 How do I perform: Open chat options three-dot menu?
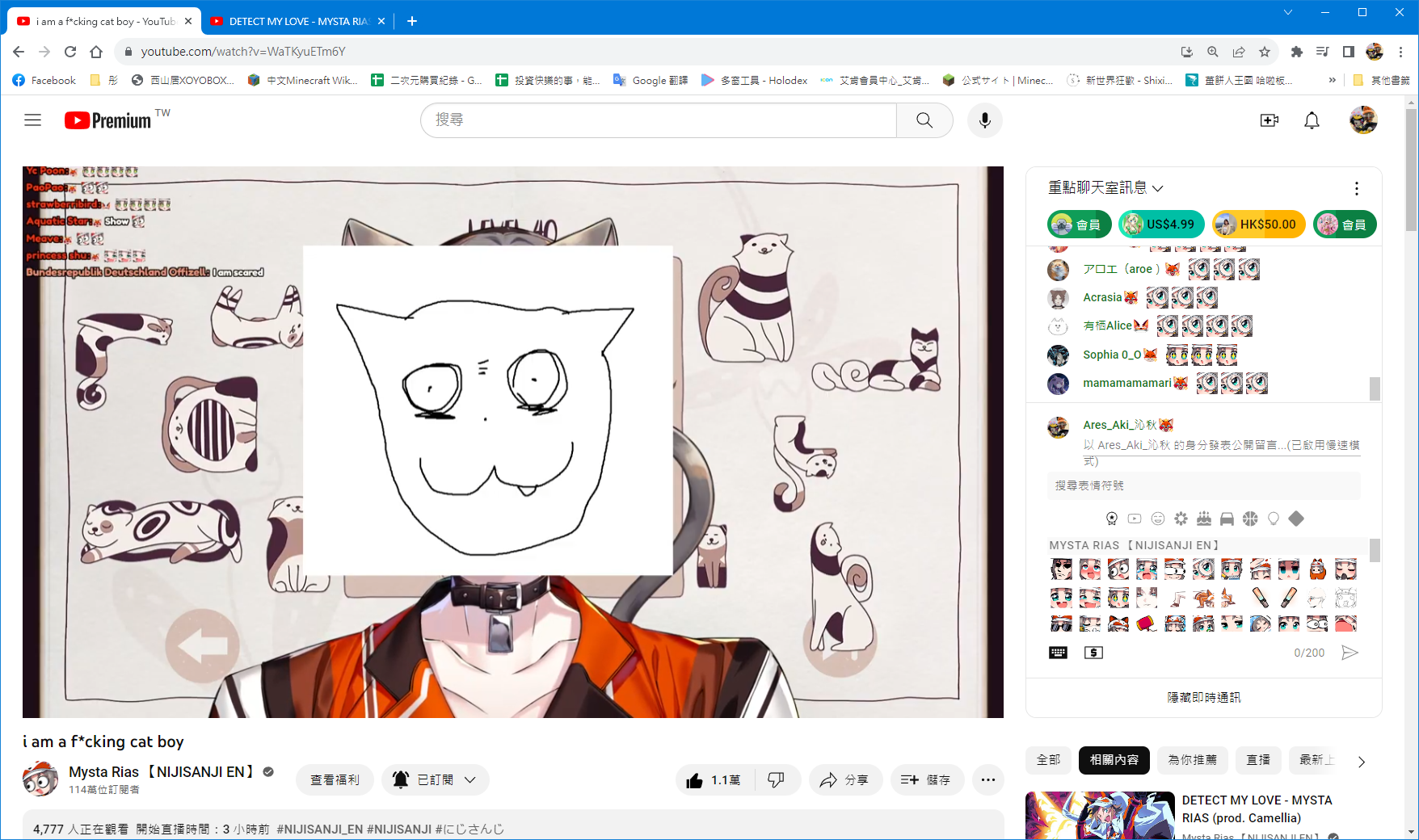tap(1356, 188)
